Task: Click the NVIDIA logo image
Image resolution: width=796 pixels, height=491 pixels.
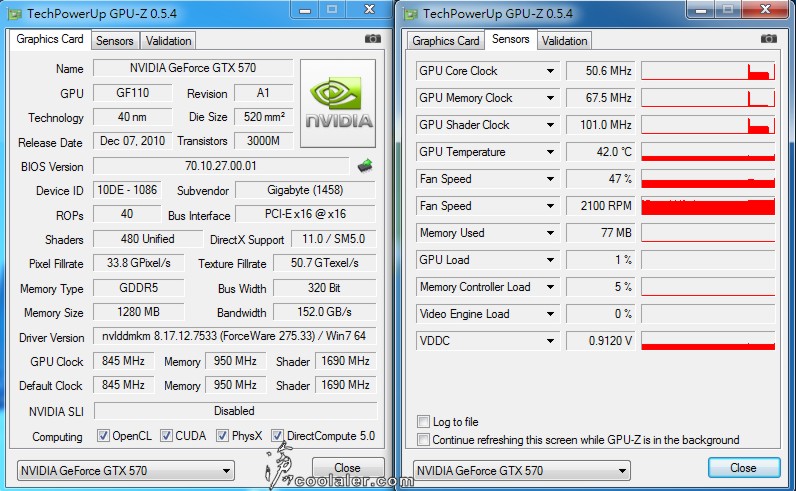Action: (x=338, y=103)
